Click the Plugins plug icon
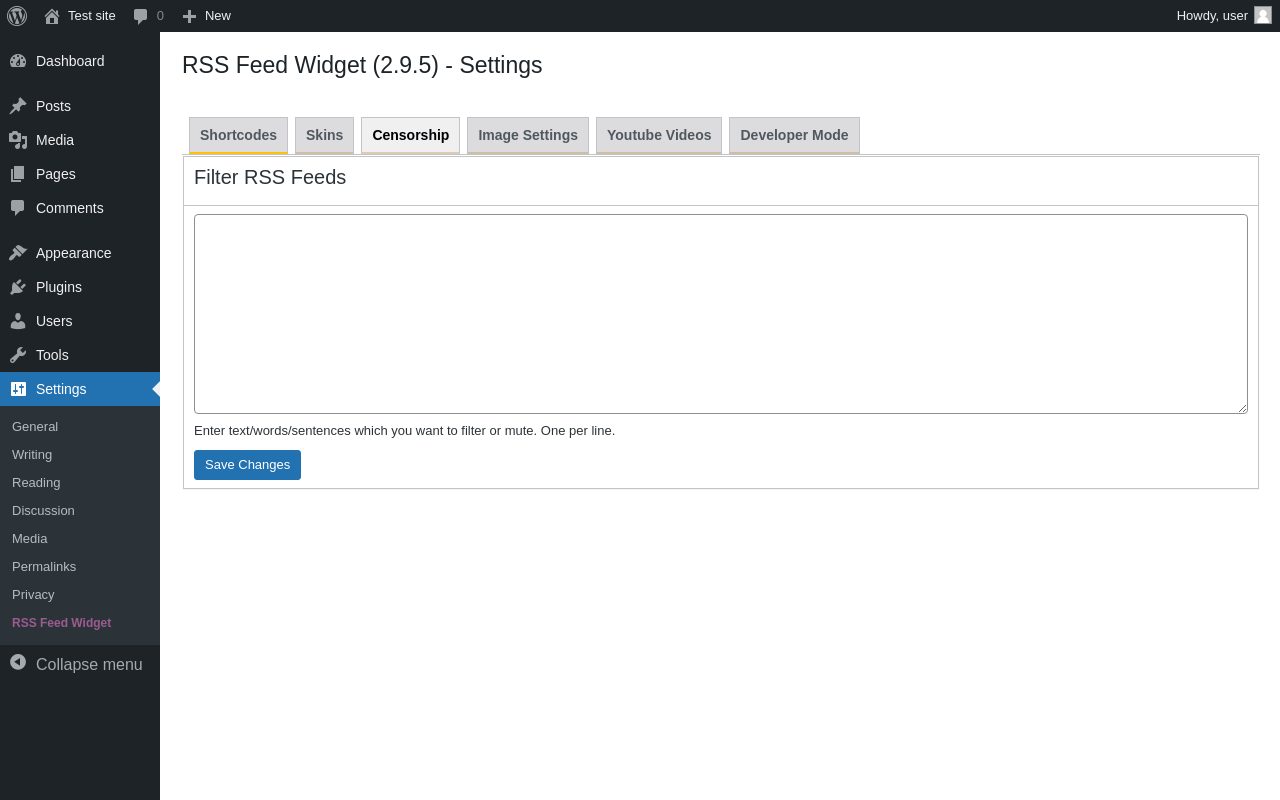 (18, 287)
